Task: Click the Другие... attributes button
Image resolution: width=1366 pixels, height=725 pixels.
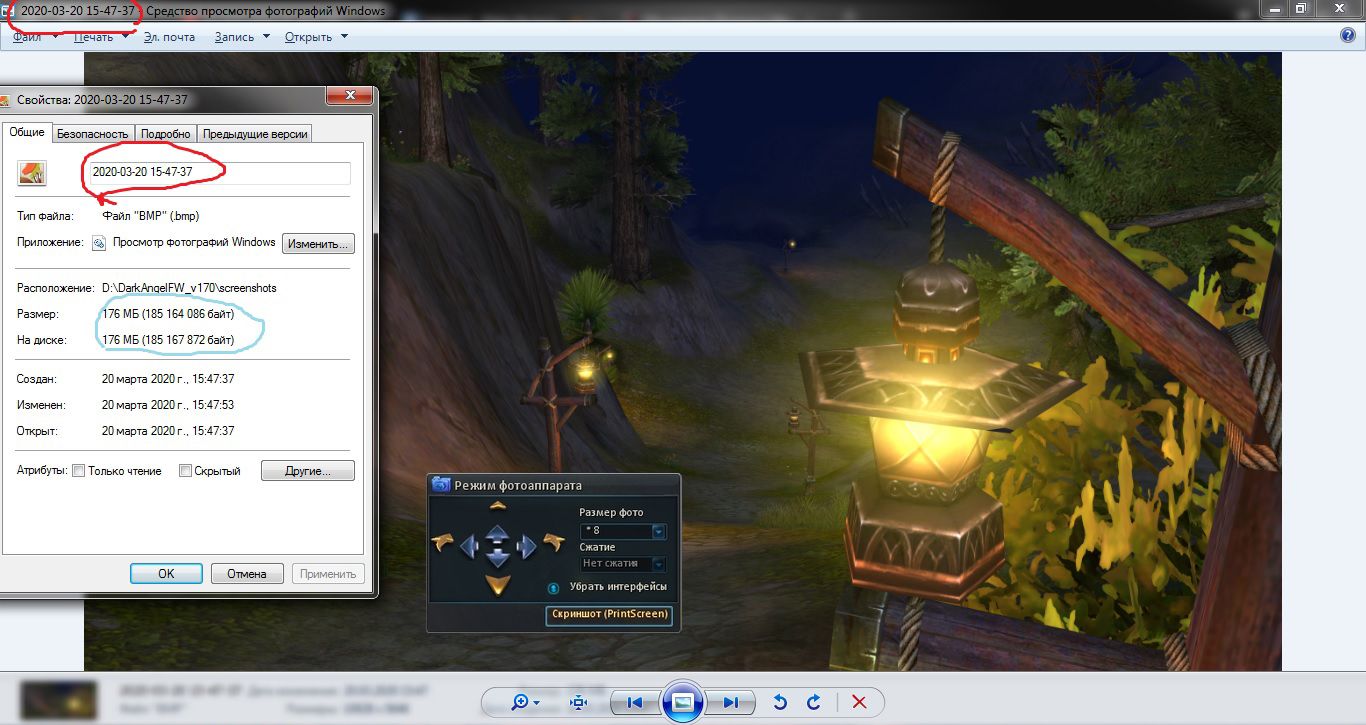Action: coord(307,470)
